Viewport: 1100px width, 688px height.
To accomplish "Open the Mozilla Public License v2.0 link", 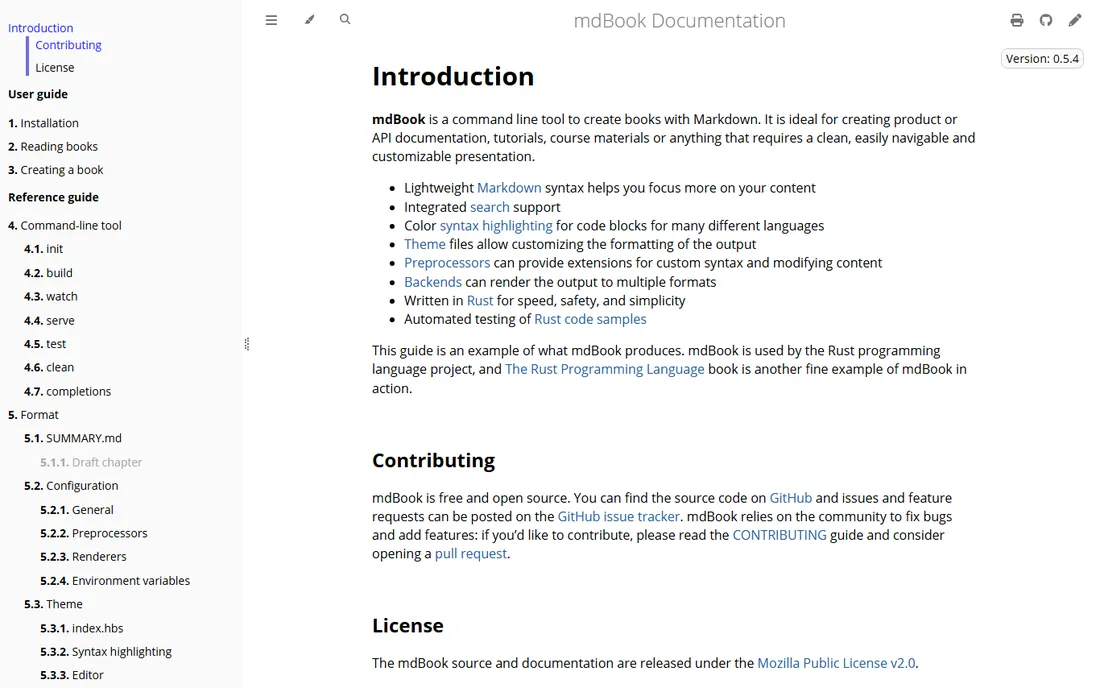I will click(x=836, y=663).
